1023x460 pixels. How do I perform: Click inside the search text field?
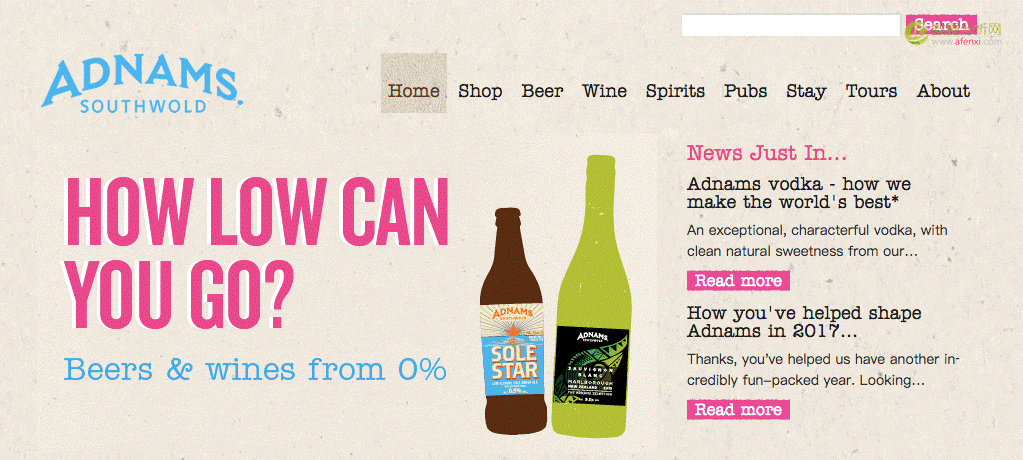click(791, 25)
